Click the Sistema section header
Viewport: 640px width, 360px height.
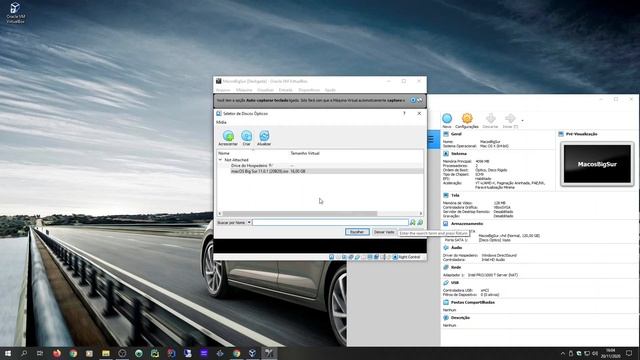(459, 154)
